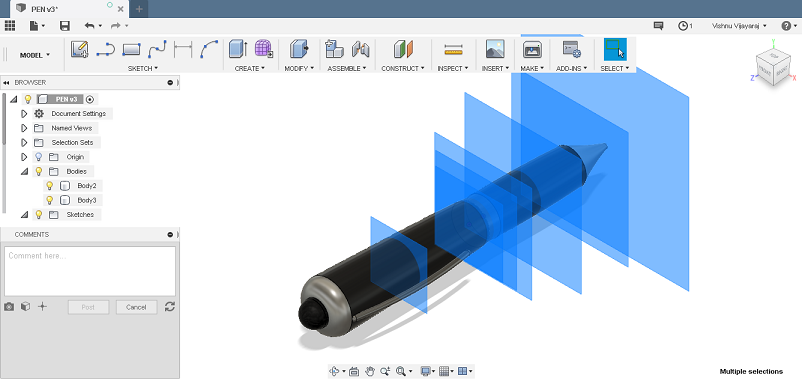Open the File menu icon
Screen dimensions: 802x381
point(37,26)
